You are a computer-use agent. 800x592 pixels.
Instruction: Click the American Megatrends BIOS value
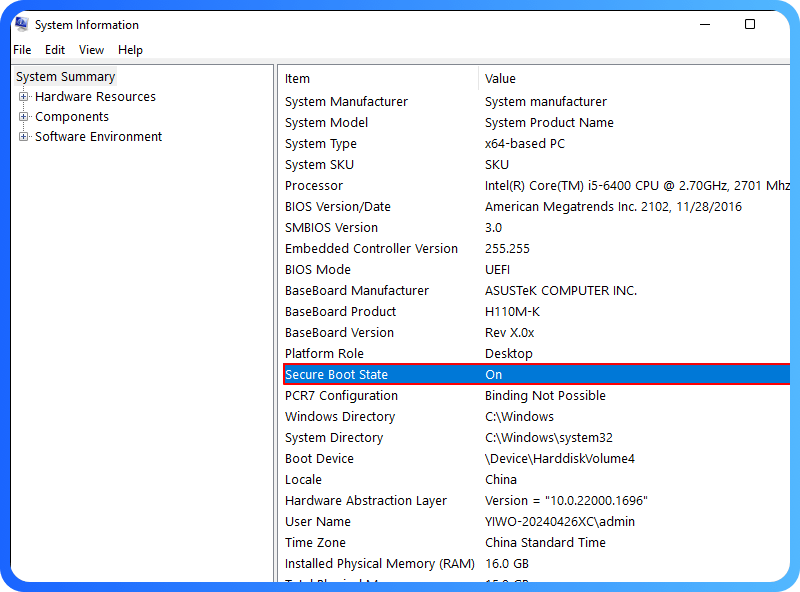613,206
